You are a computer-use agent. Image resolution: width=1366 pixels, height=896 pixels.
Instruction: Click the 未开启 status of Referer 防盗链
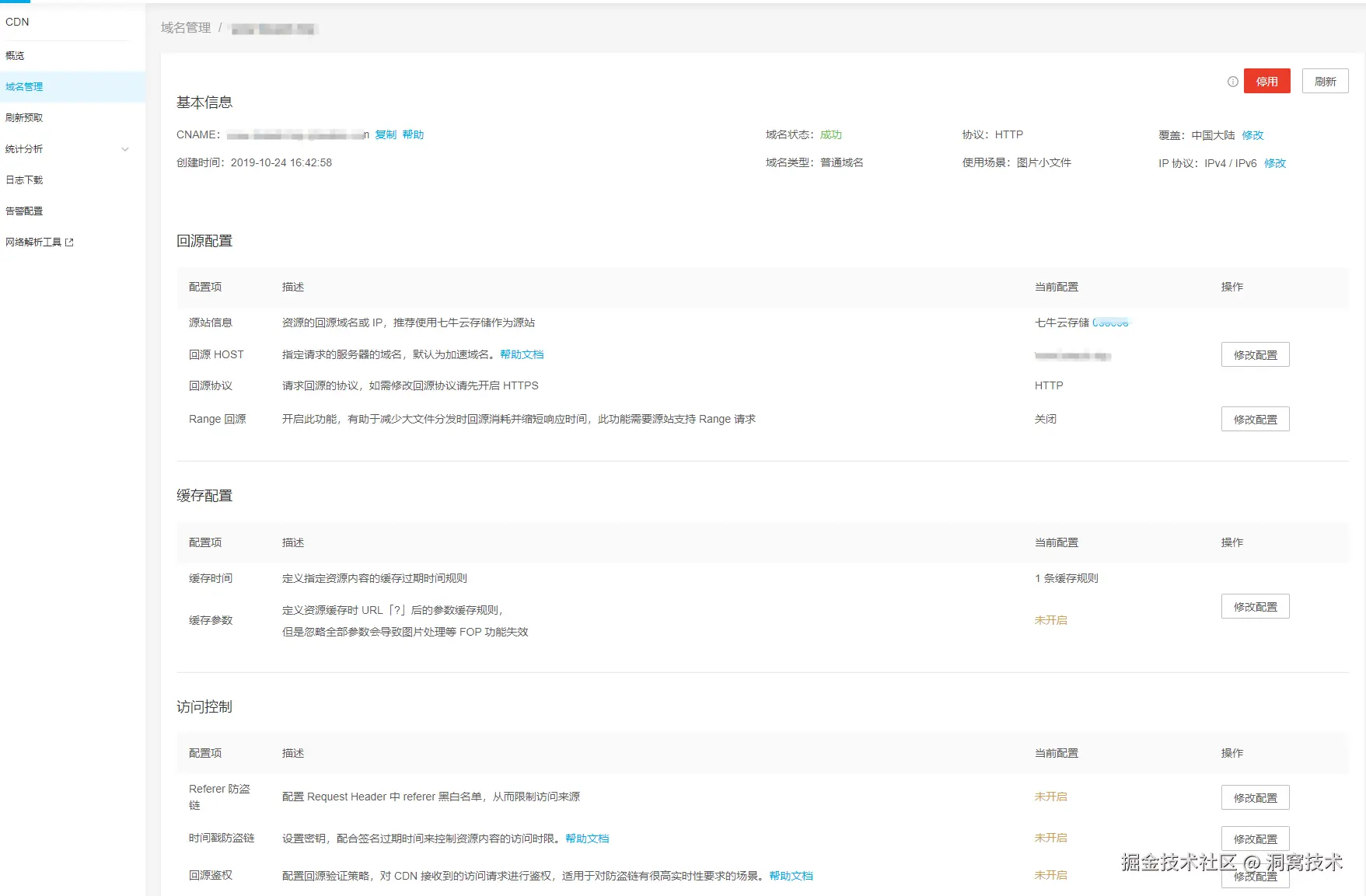click(1051, 797)
